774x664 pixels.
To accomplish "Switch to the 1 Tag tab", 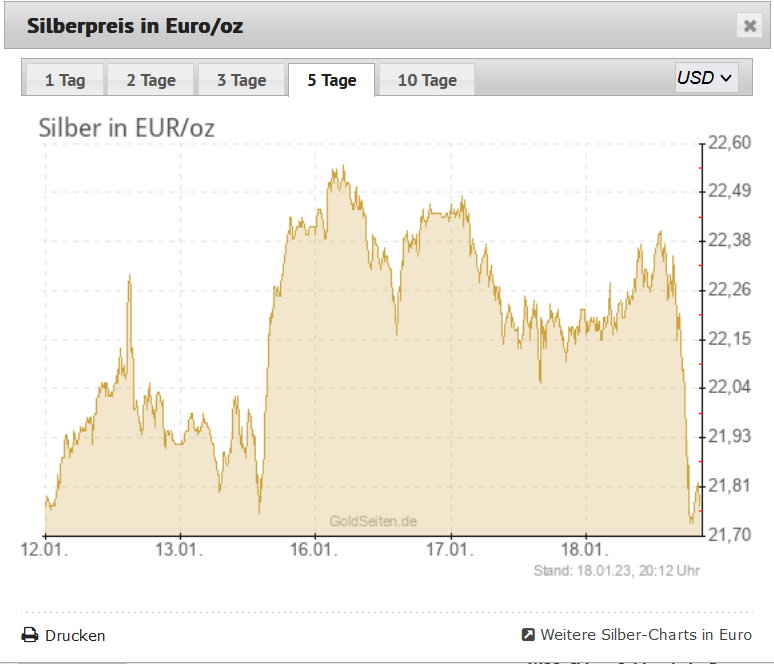I will pyautogui.click(x=65, y=80).
